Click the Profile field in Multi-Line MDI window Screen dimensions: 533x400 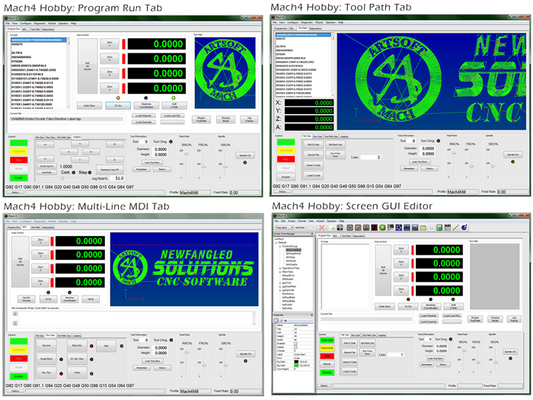[x=195, y=391]
